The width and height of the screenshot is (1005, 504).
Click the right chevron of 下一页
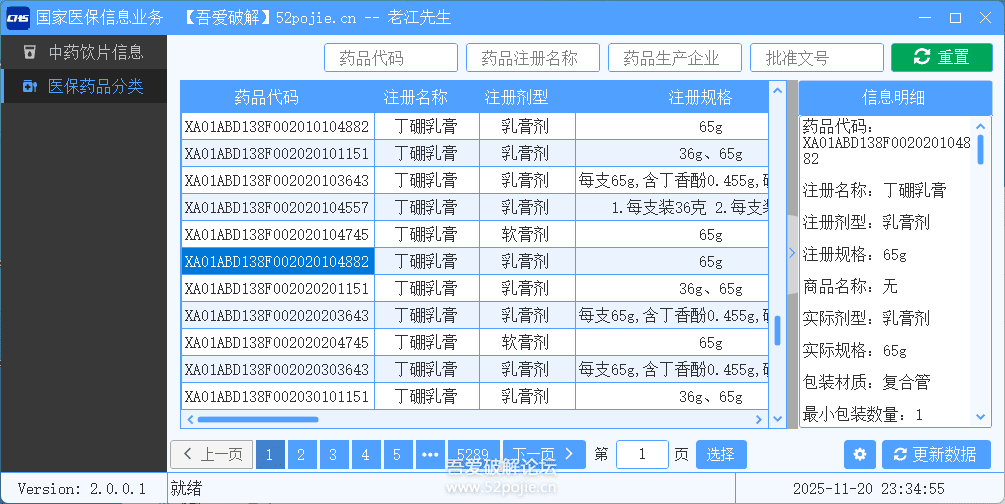[568, 455]
